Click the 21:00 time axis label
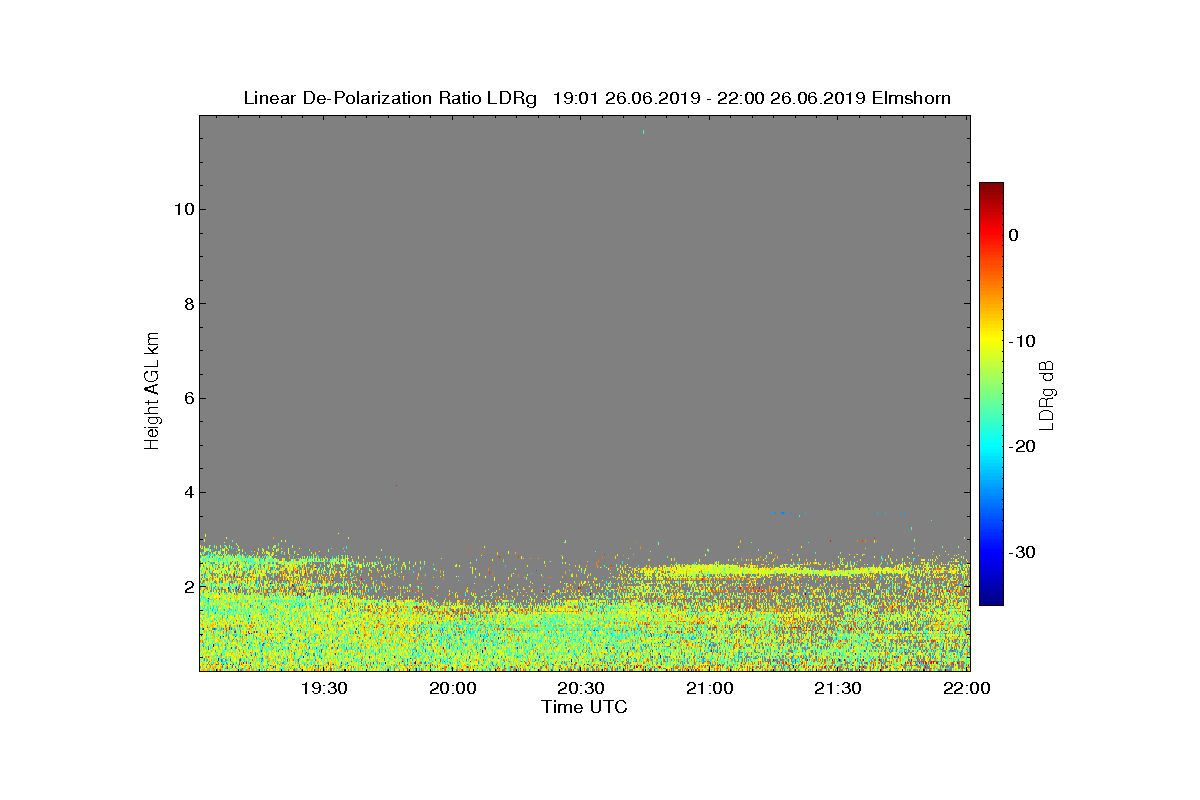This screenshot has height=800, width=1200. [710, 688]
